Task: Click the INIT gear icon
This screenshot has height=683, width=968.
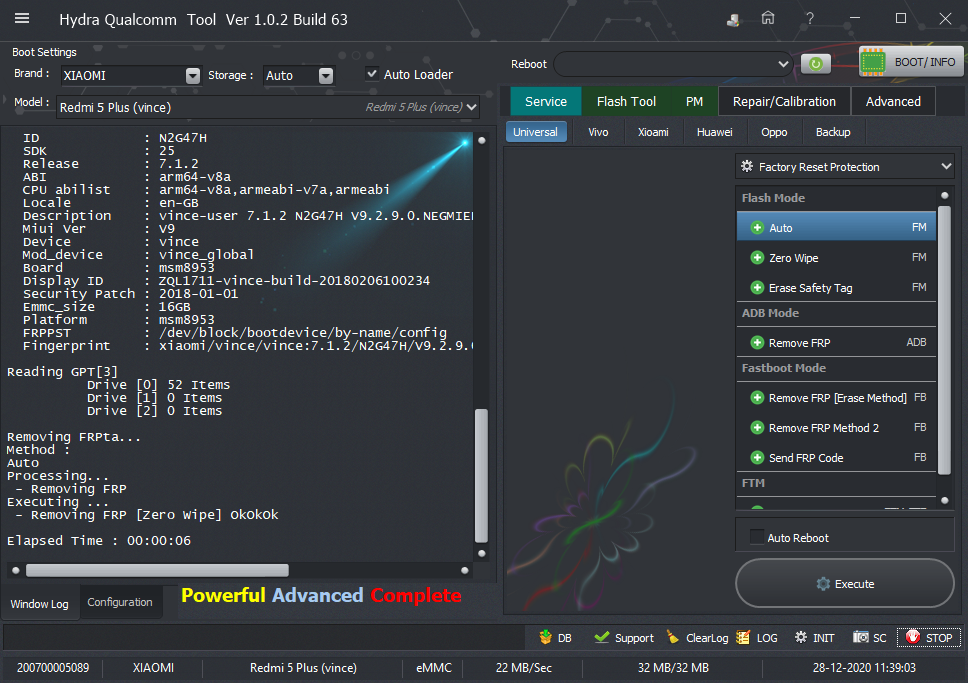Action: coord(801,637)
